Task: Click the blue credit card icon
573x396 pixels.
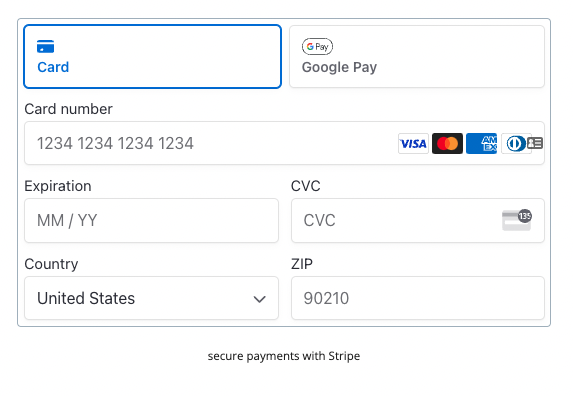Action: click(46, 47)
